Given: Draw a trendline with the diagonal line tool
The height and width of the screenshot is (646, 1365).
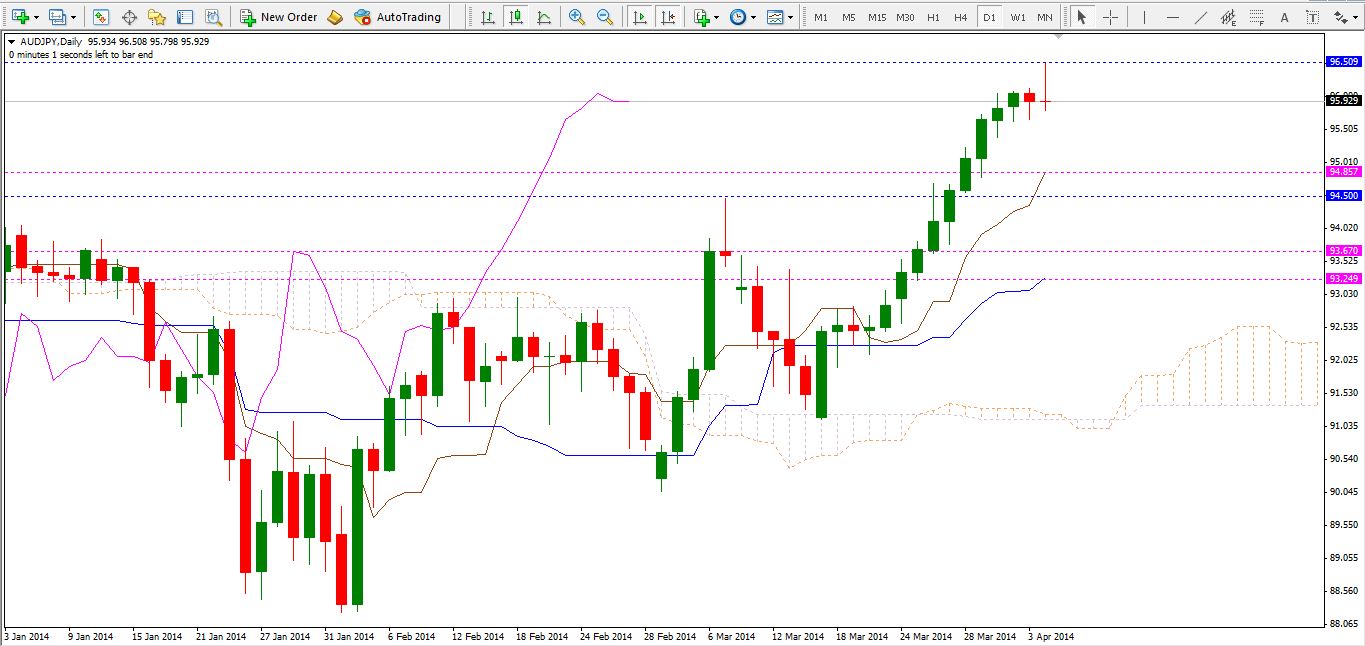Looking at the screenshot, I should (x=1201, y=17).
